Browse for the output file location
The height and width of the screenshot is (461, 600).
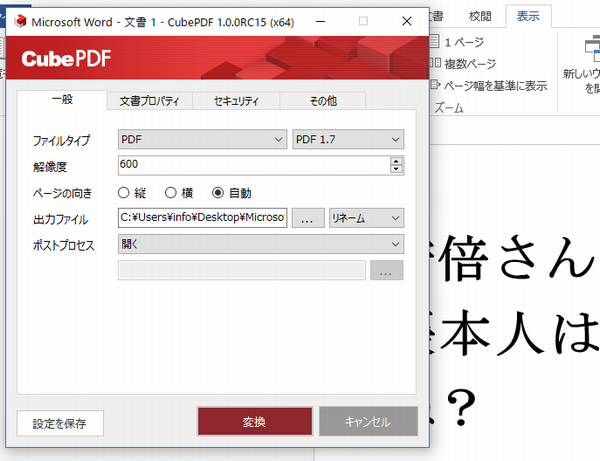click(308, 218)
